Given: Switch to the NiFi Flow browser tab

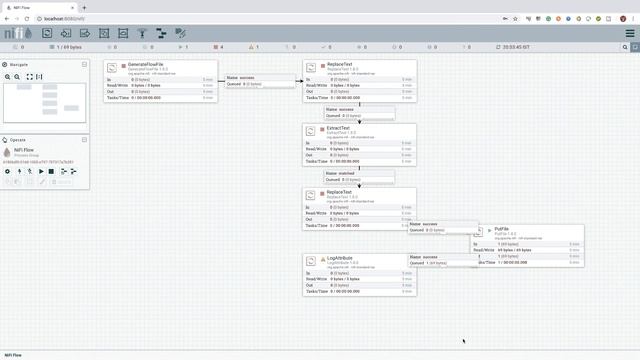Looking at the screenshot, I should click(40, 7).
